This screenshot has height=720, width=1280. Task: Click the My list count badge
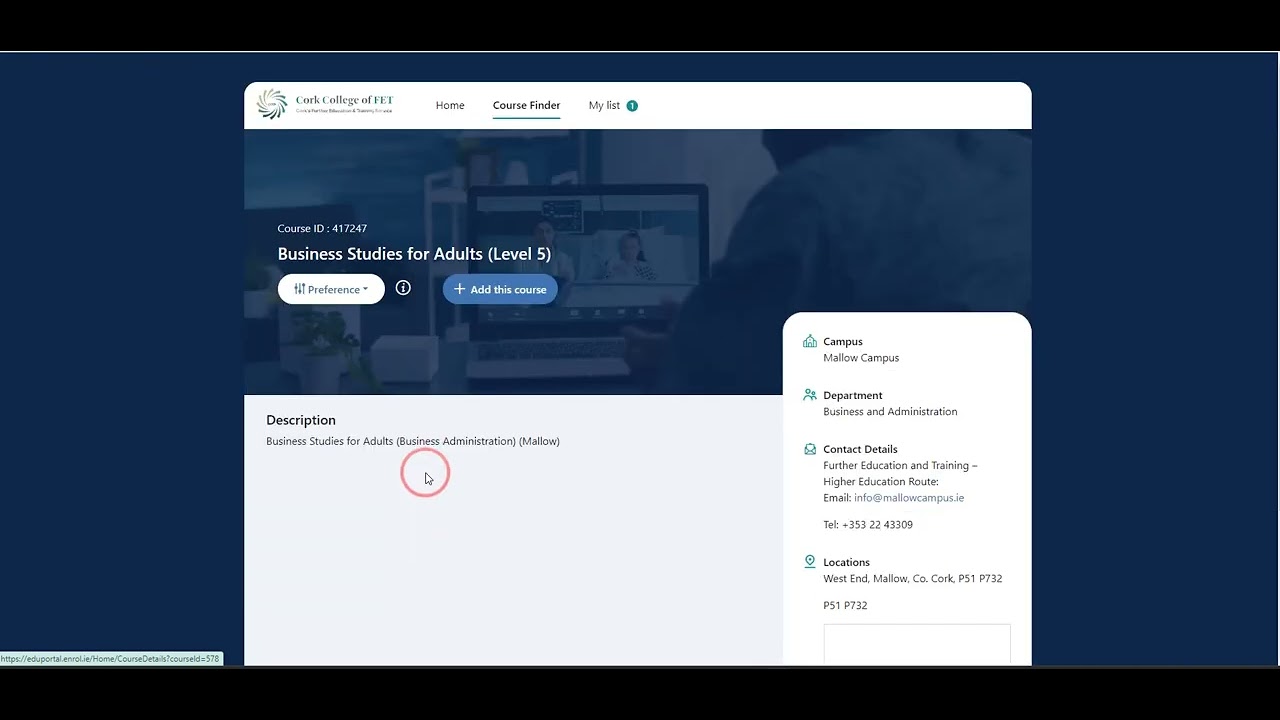click(632, 105)
